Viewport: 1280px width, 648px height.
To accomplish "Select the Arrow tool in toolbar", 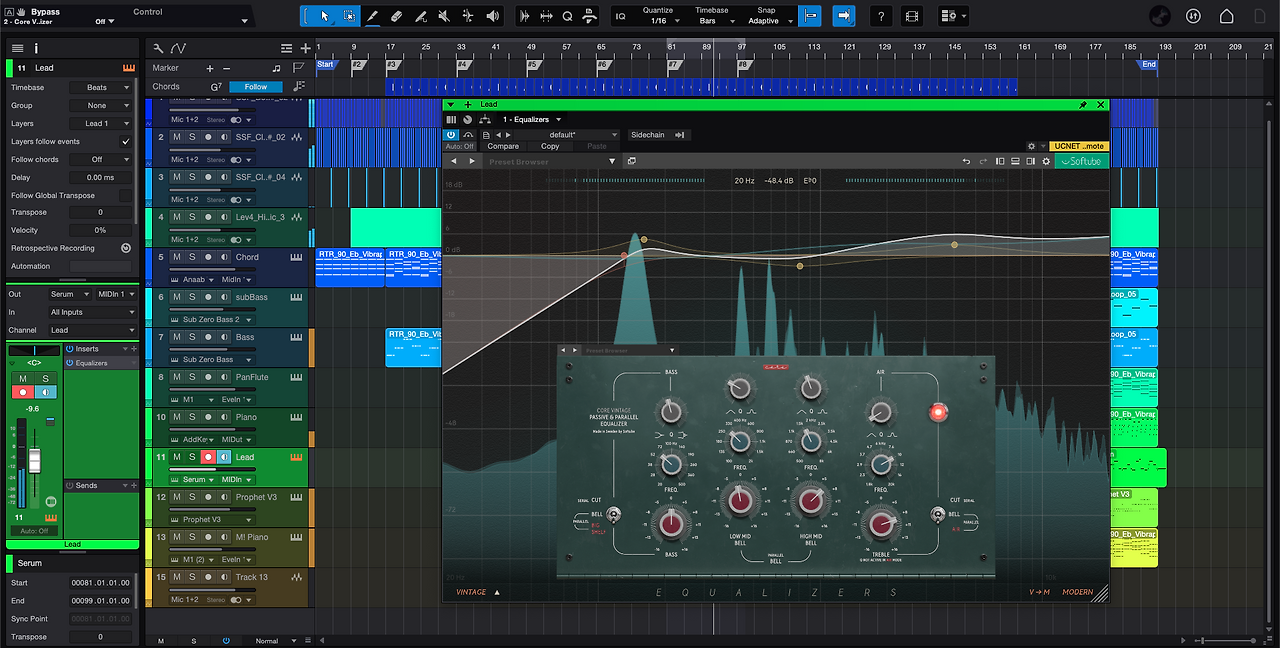I will (x=324, y=16).
